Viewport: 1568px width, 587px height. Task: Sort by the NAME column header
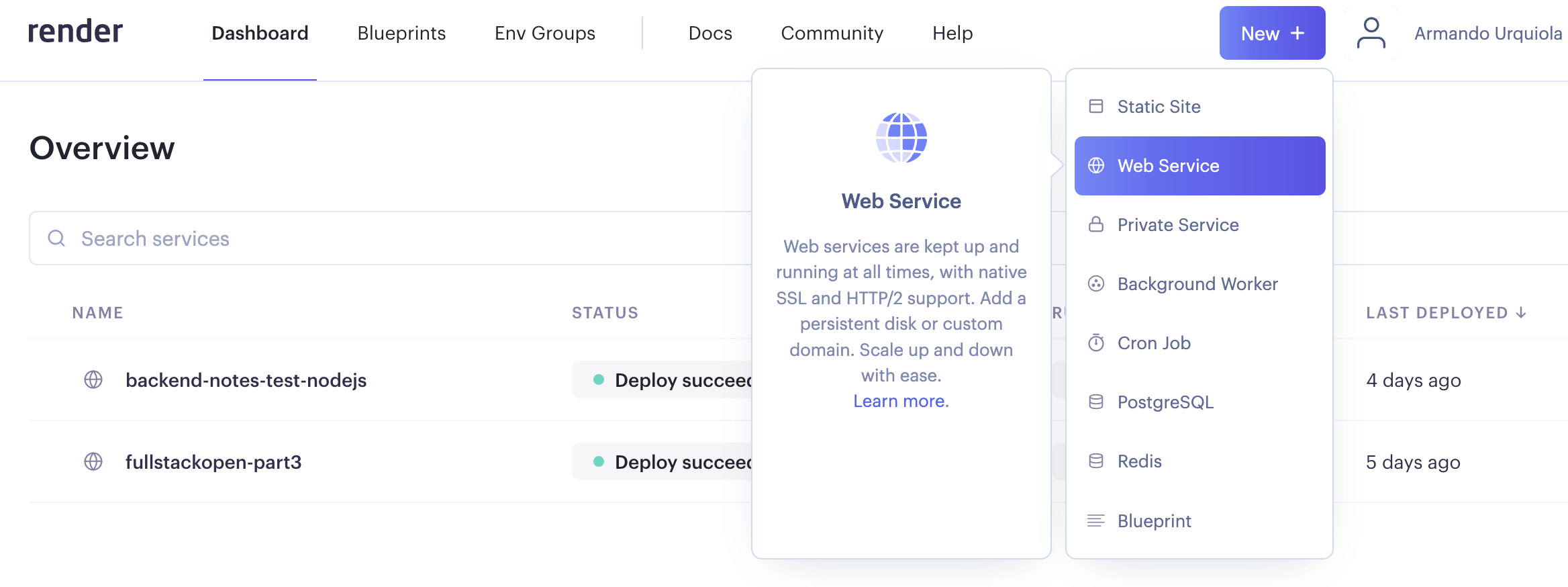(97, 313)
